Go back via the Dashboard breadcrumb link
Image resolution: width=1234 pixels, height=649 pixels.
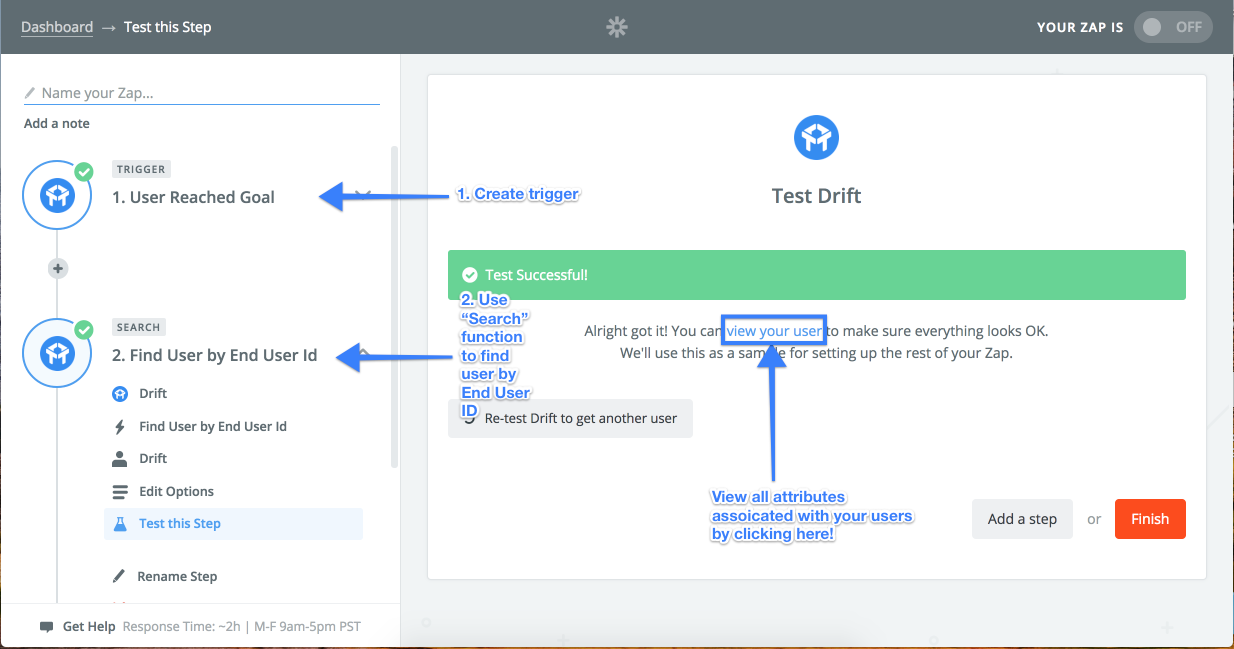tap(57, 27)
